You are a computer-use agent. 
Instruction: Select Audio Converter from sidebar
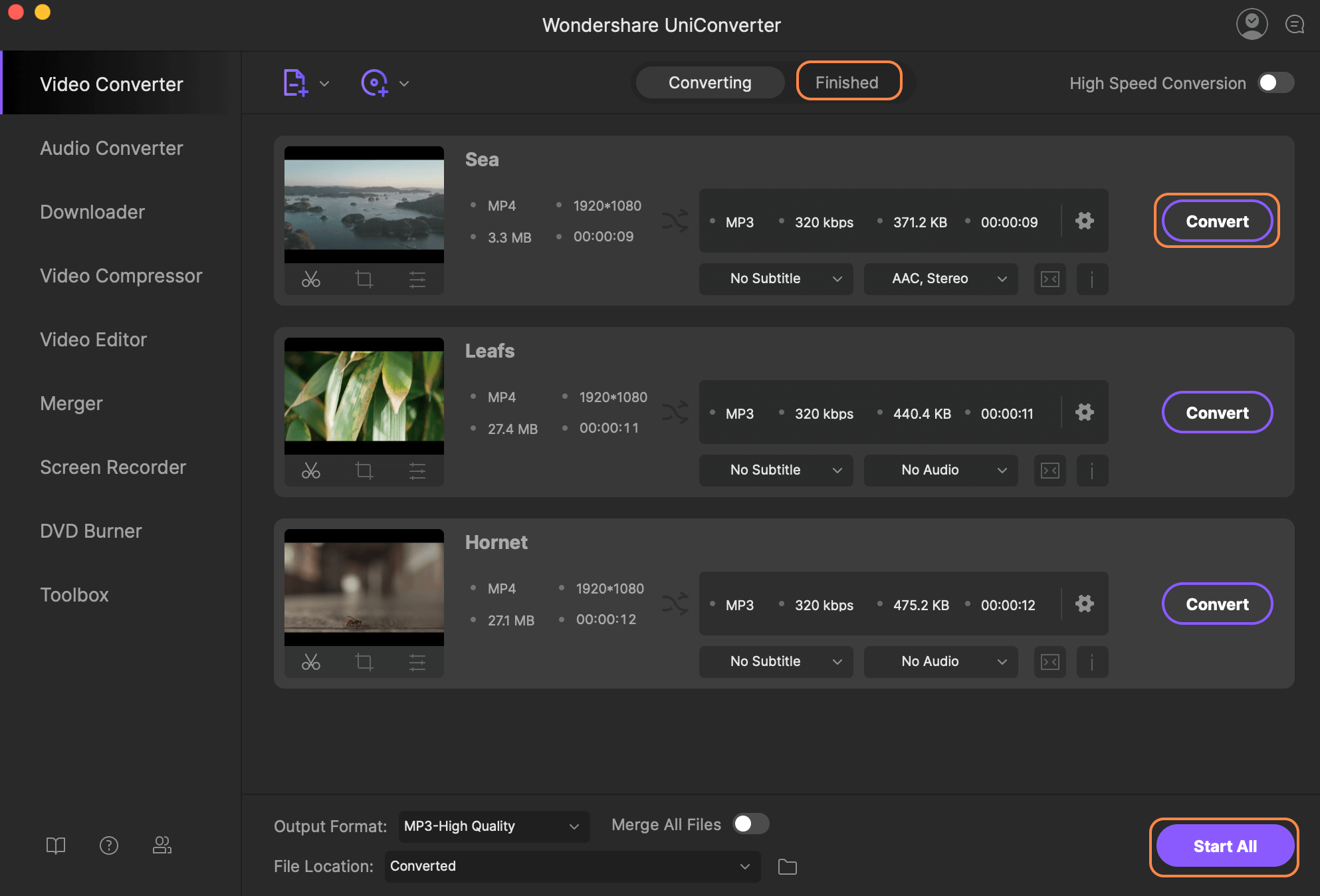(x=111, y=146)
